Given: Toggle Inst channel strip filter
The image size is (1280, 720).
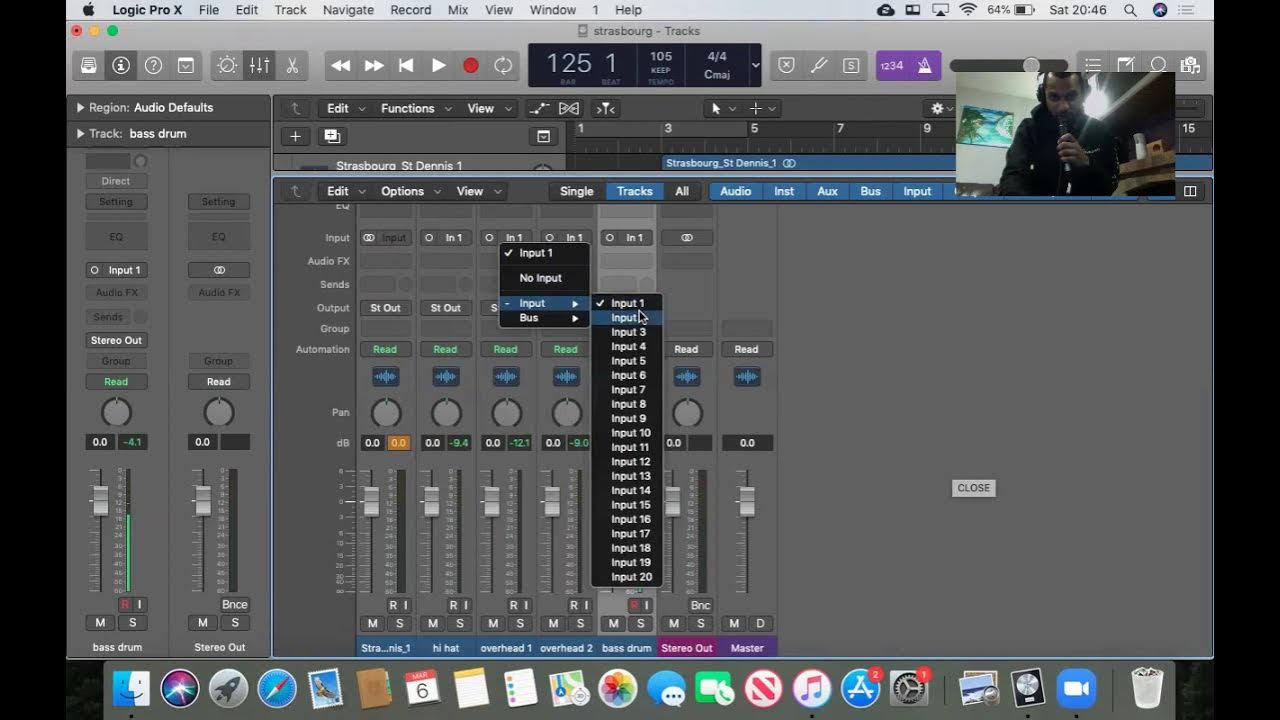Looking at the screenshot, I should [x=784, y=191].
